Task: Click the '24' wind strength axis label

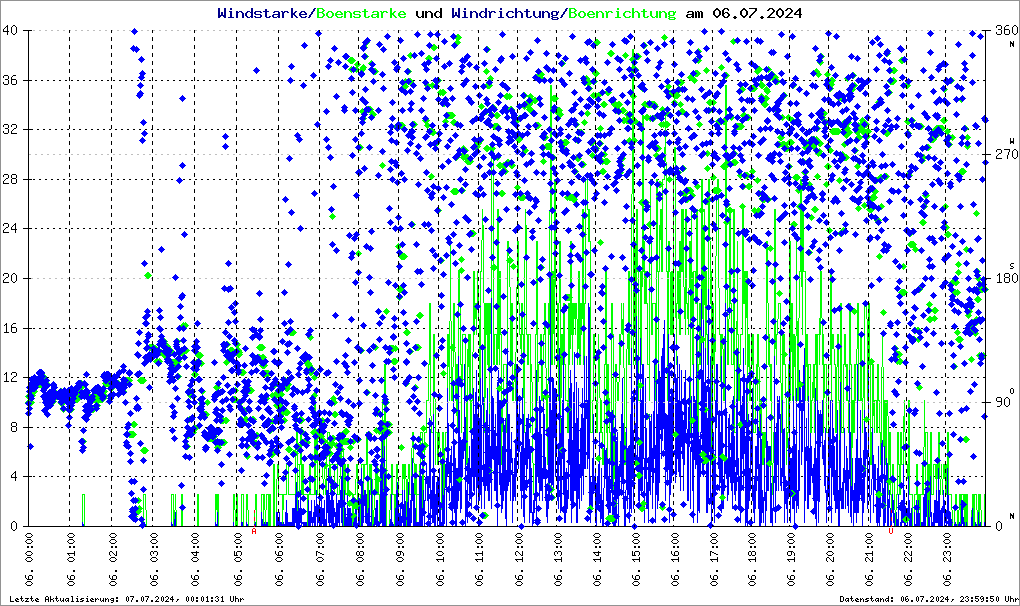Action: (x=10, y=228)
